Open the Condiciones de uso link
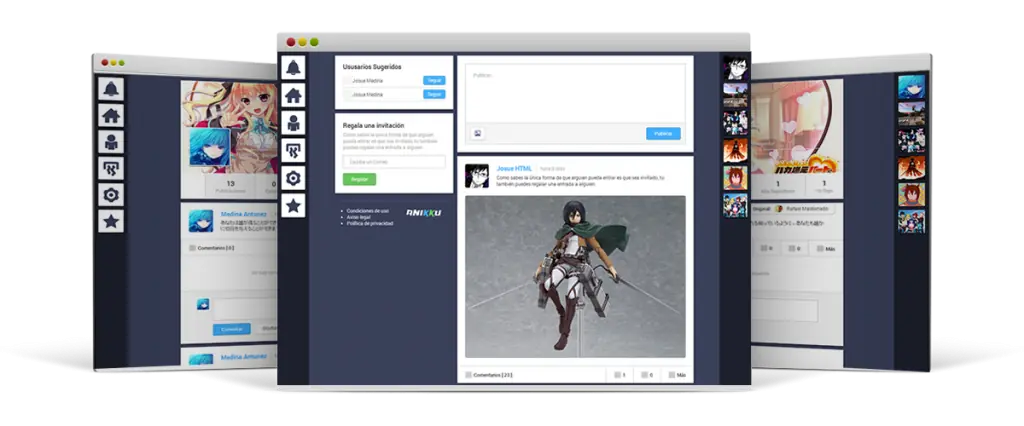Viewport: 1024px width, 426px height. [368, 210]
